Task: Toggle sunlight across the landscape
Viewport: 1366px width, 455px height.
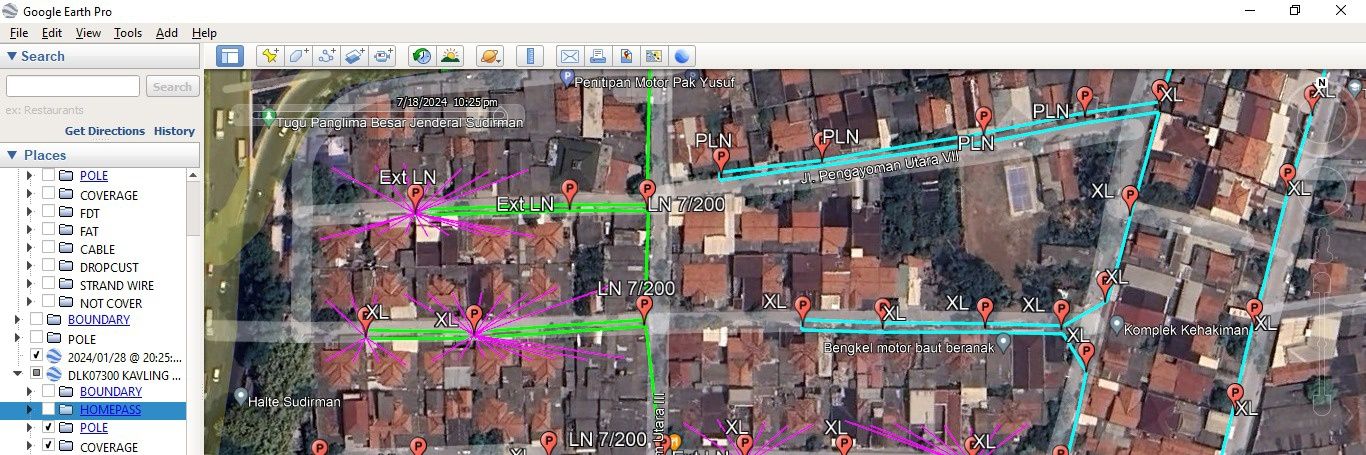Action: coord(450,56)
